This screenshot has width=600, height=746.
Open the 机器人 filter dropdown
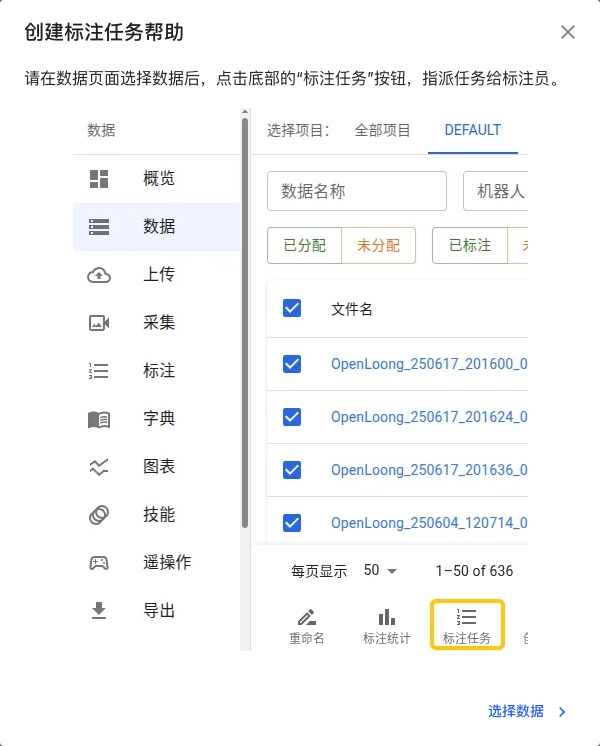[x=496, y=191]
